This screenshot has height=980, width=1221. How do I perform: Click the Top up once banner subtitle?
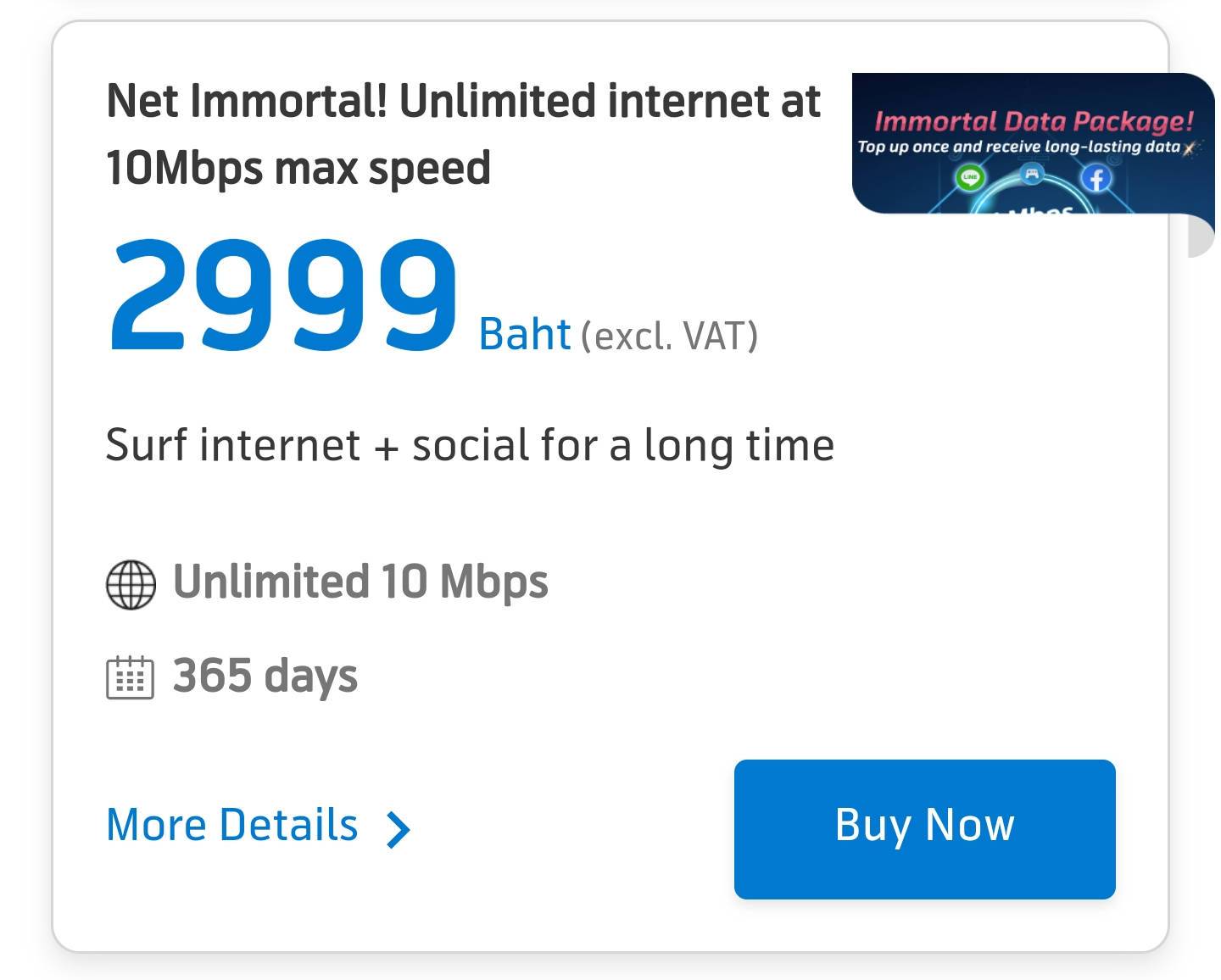click(x=1018, y=147)
